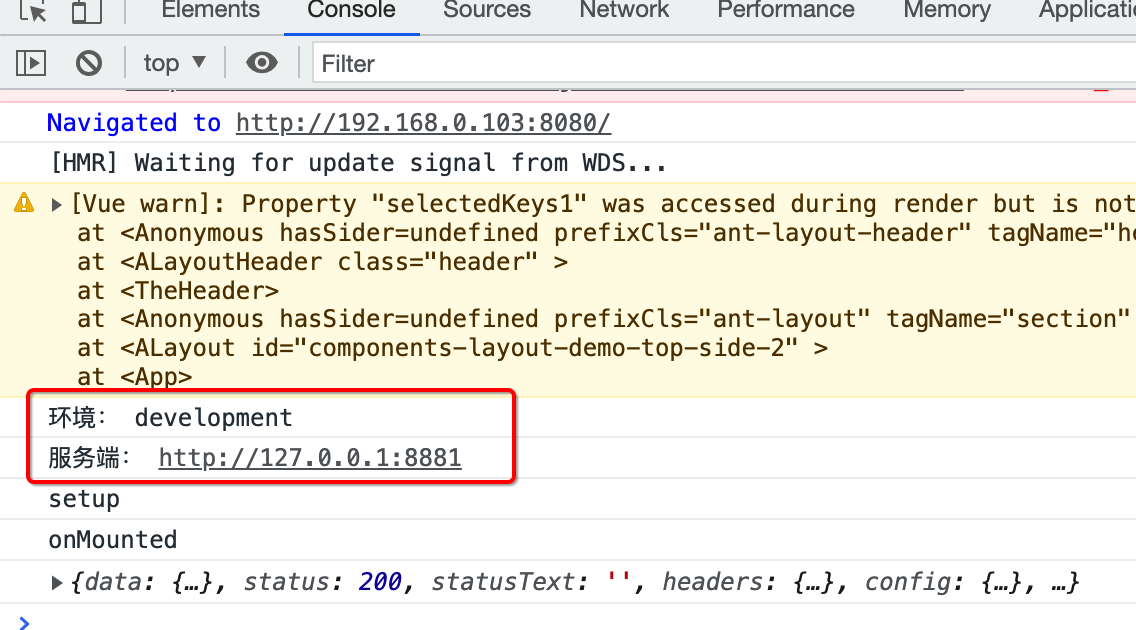This screenshot has width=1136, height=630.
Task: Select the Console tab
Action: click(351, 10)
